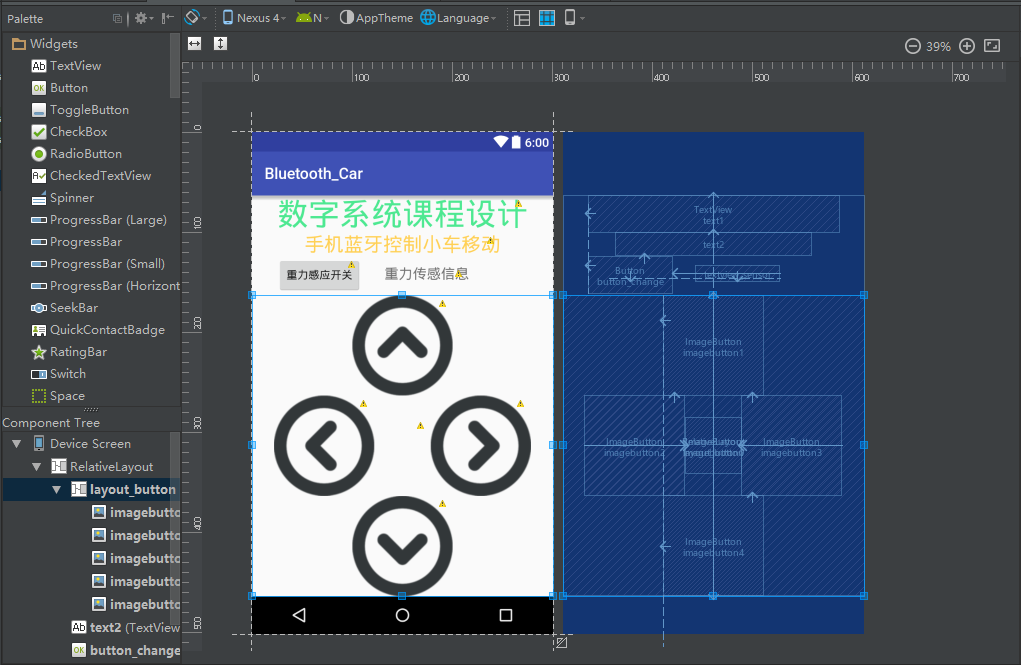Click the screen orientation icon

[x=192, y=18]
